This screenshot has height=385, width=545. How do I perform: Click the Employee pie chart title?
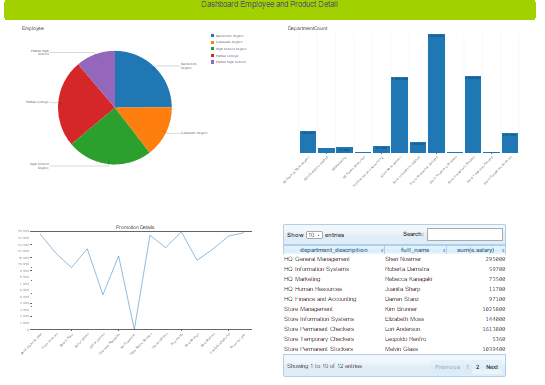(x=33, y=28)
